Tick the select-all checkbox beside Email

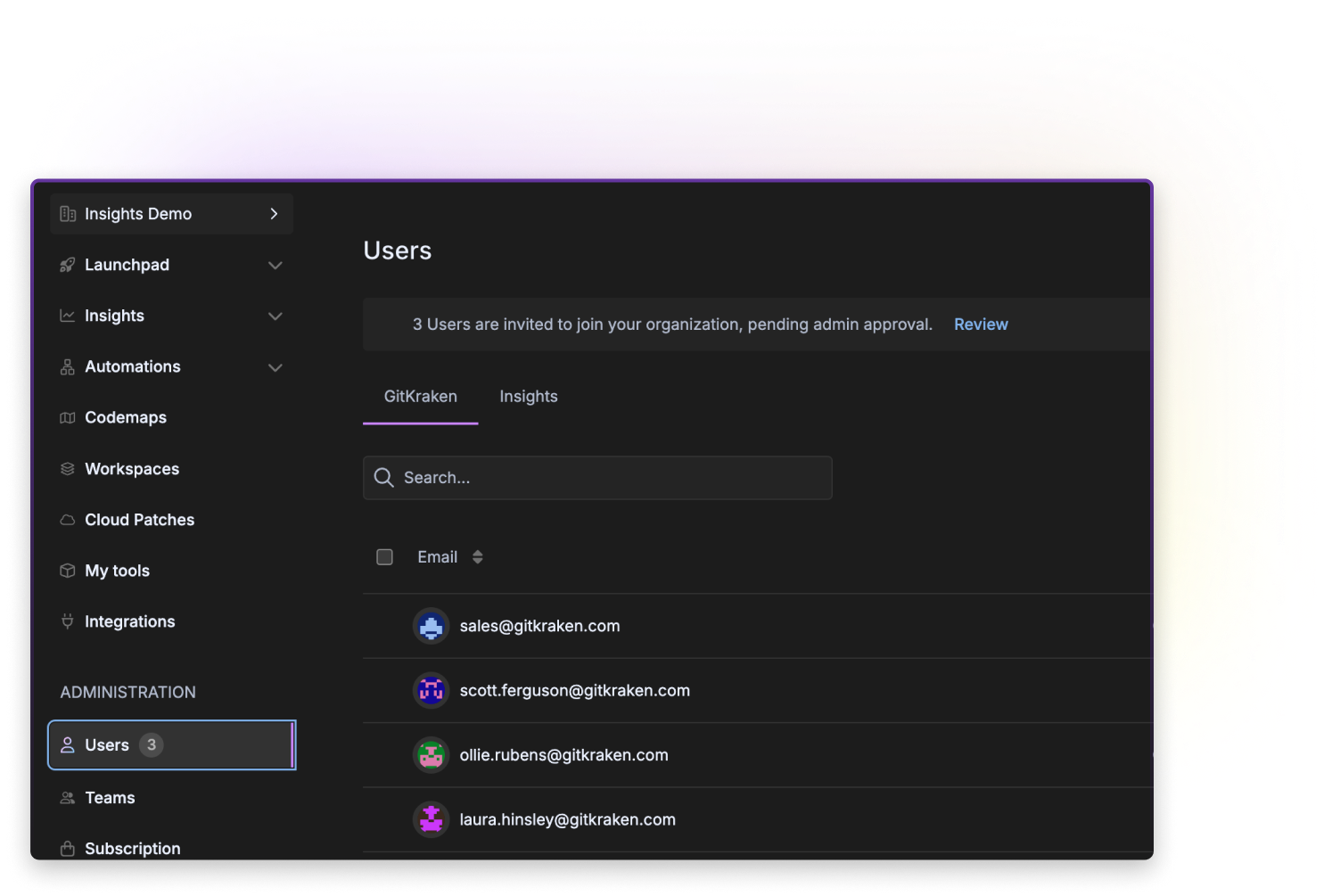385,557
